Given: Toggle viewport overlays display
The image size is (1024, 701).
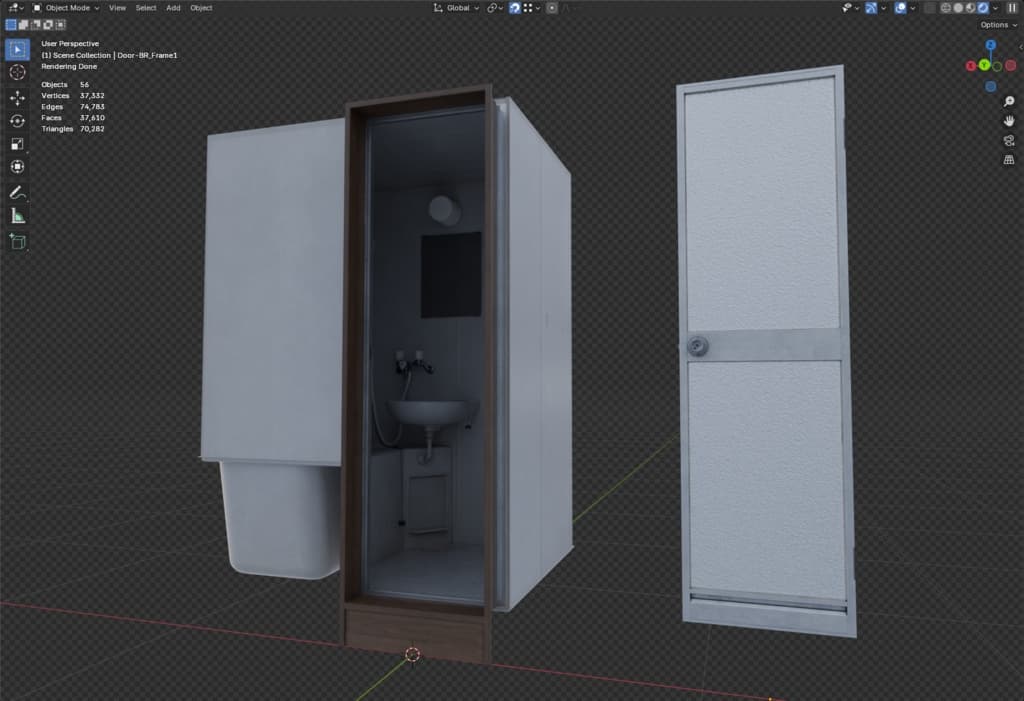Looking at the screenshot, I should tap(901, 8).
